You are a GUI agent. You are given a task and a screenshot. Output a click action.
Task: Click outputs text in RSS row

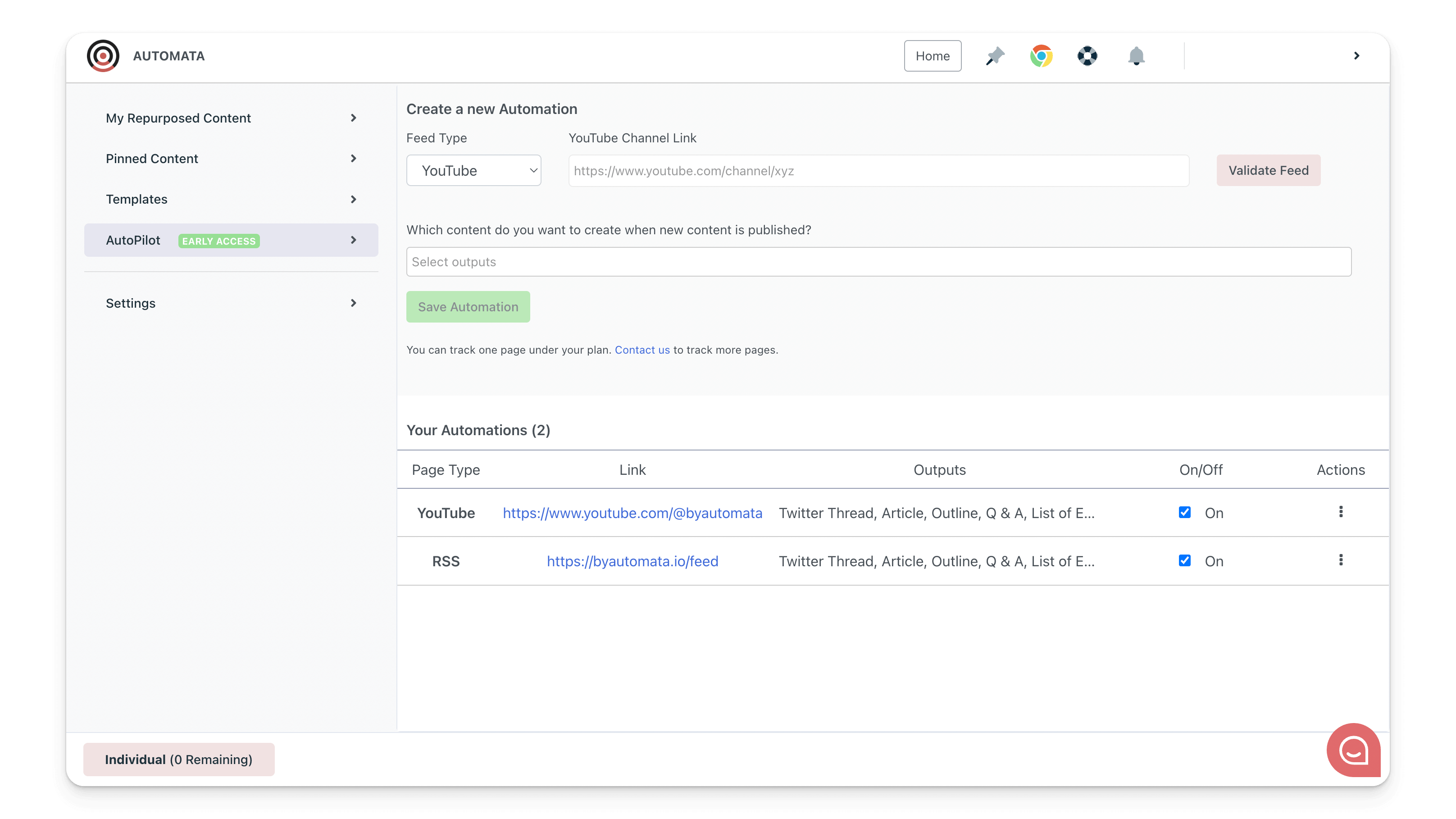coord(937,561)
